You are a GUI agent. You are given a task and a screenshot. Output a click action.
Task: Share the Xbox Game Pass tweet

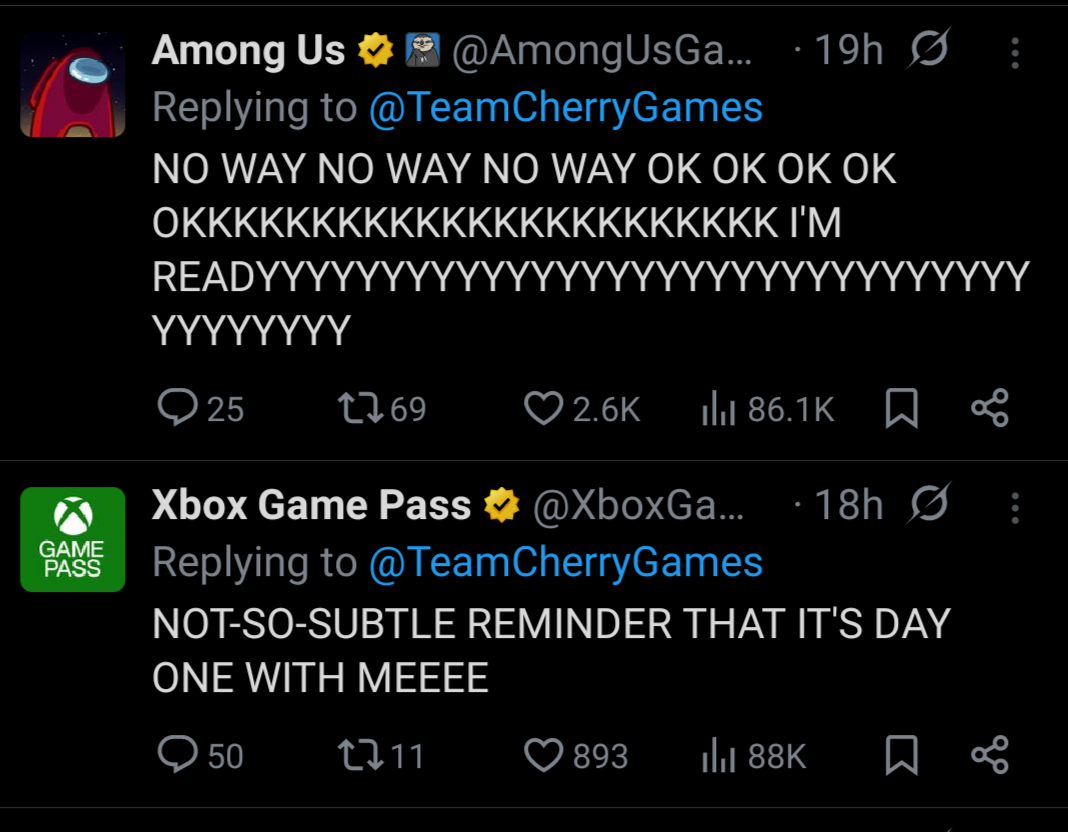point(990,754)
